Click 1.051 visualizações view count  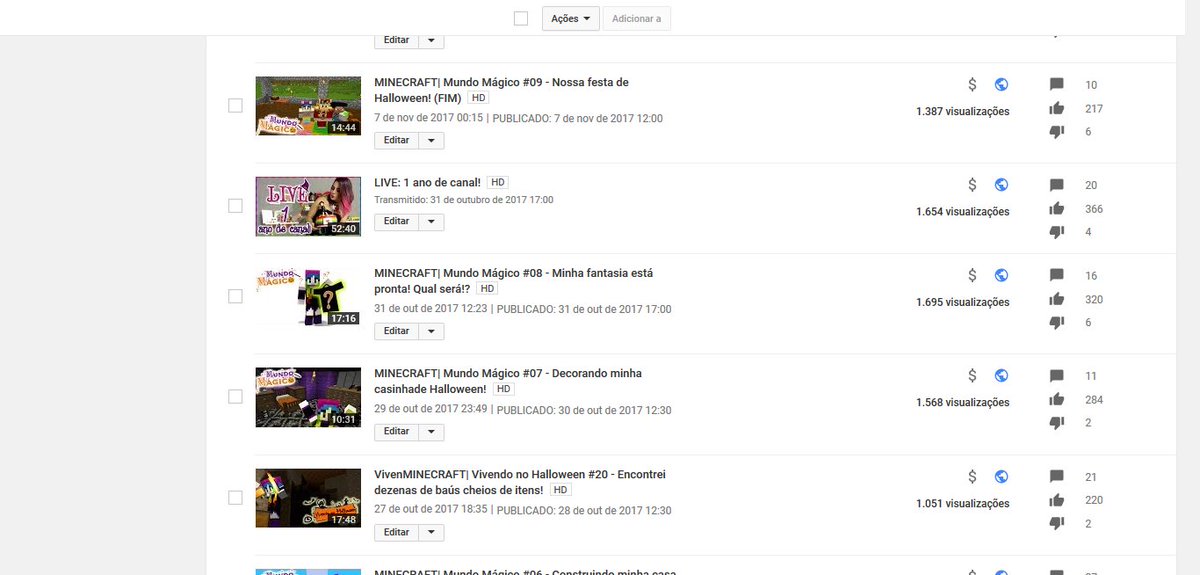point(962,503)
